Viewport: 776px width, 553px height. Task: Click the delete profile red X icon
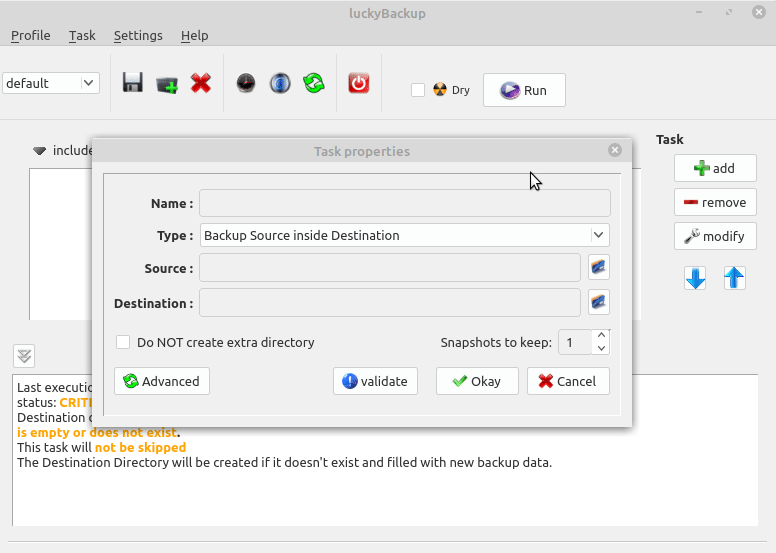[x=201, y=83]
